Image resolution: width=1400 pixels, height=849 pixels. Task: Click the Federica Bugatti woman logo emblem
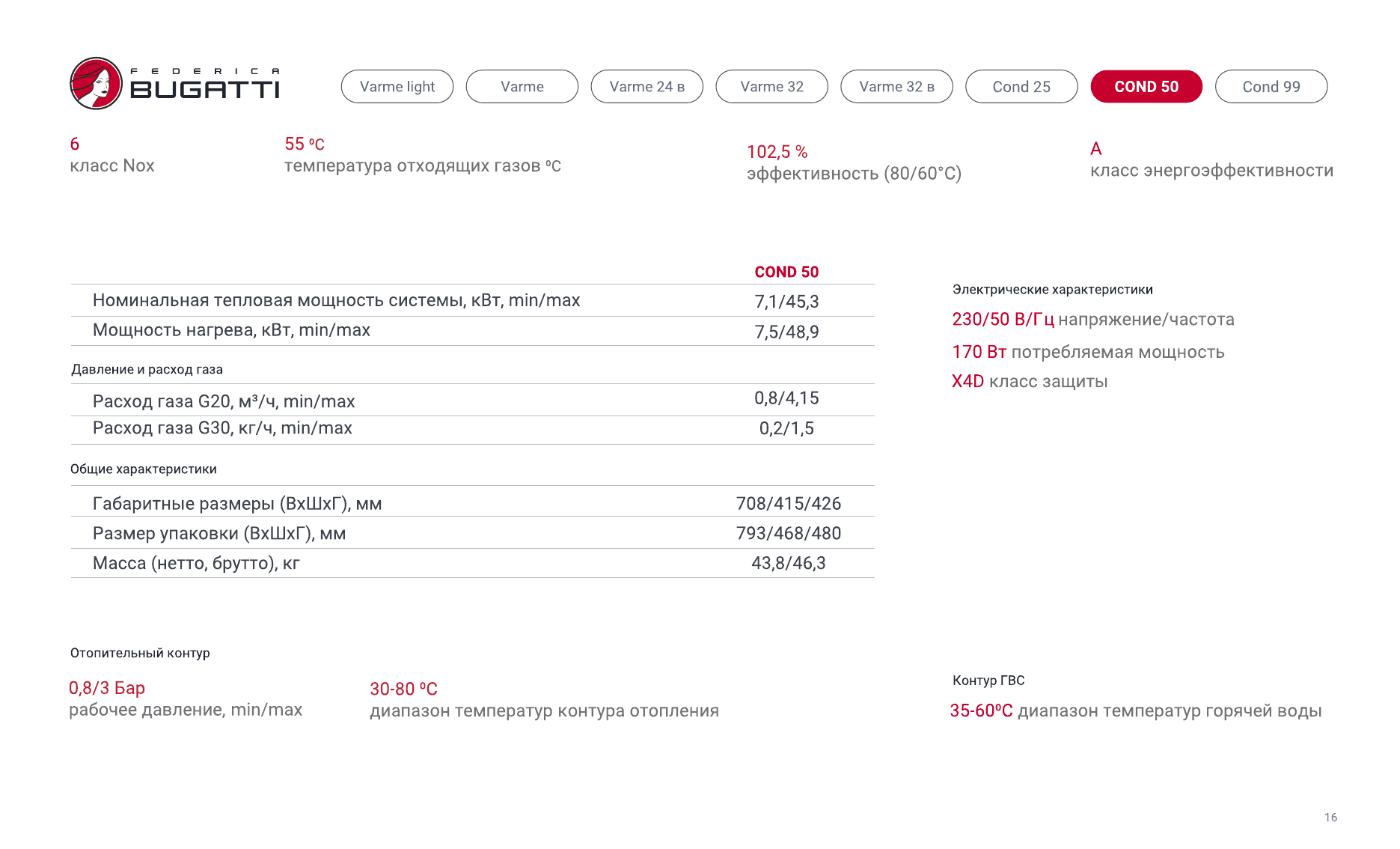(x=96, y=84)
